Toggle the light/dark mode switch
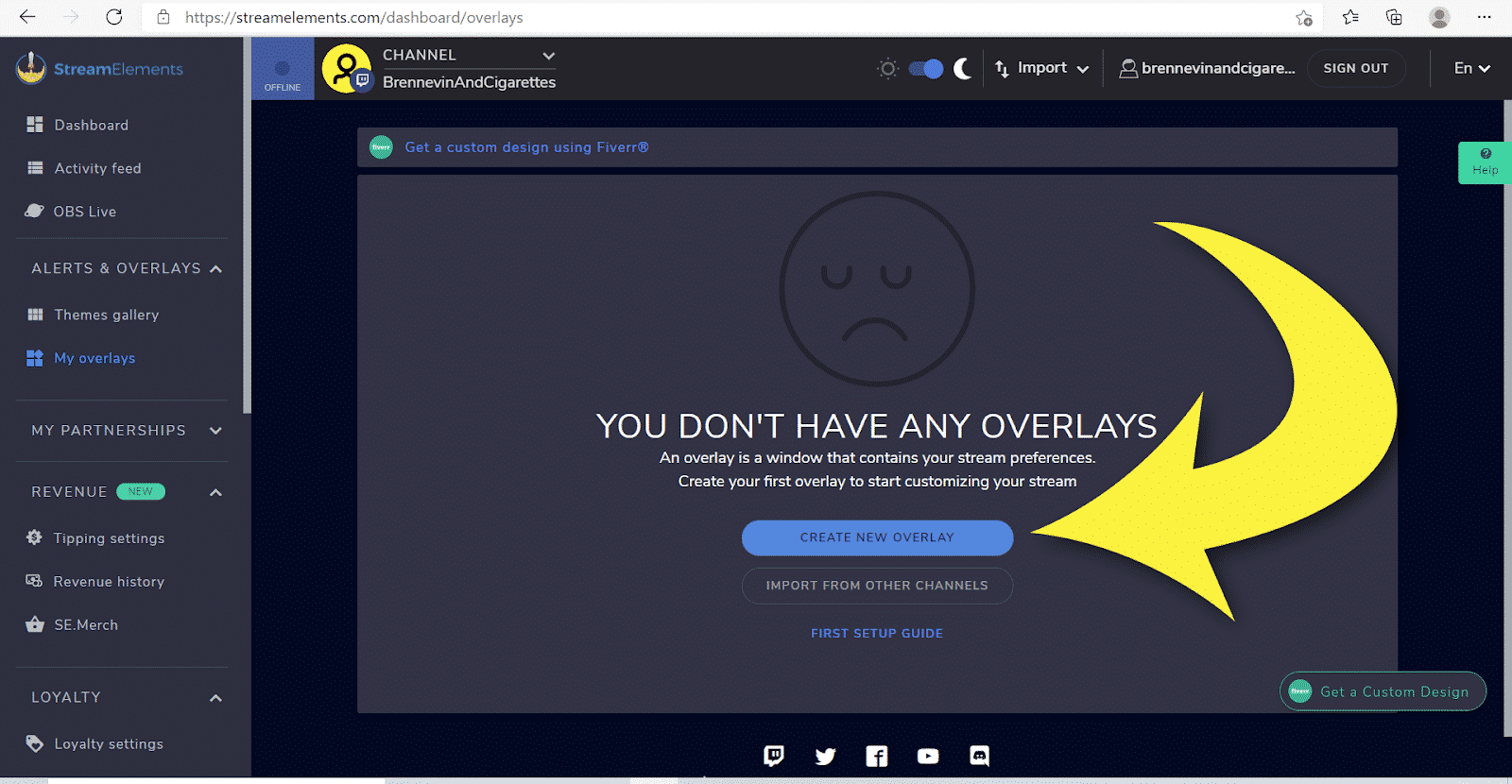The height and width of the screenshot is (784, 1512). tap(925, 68)
